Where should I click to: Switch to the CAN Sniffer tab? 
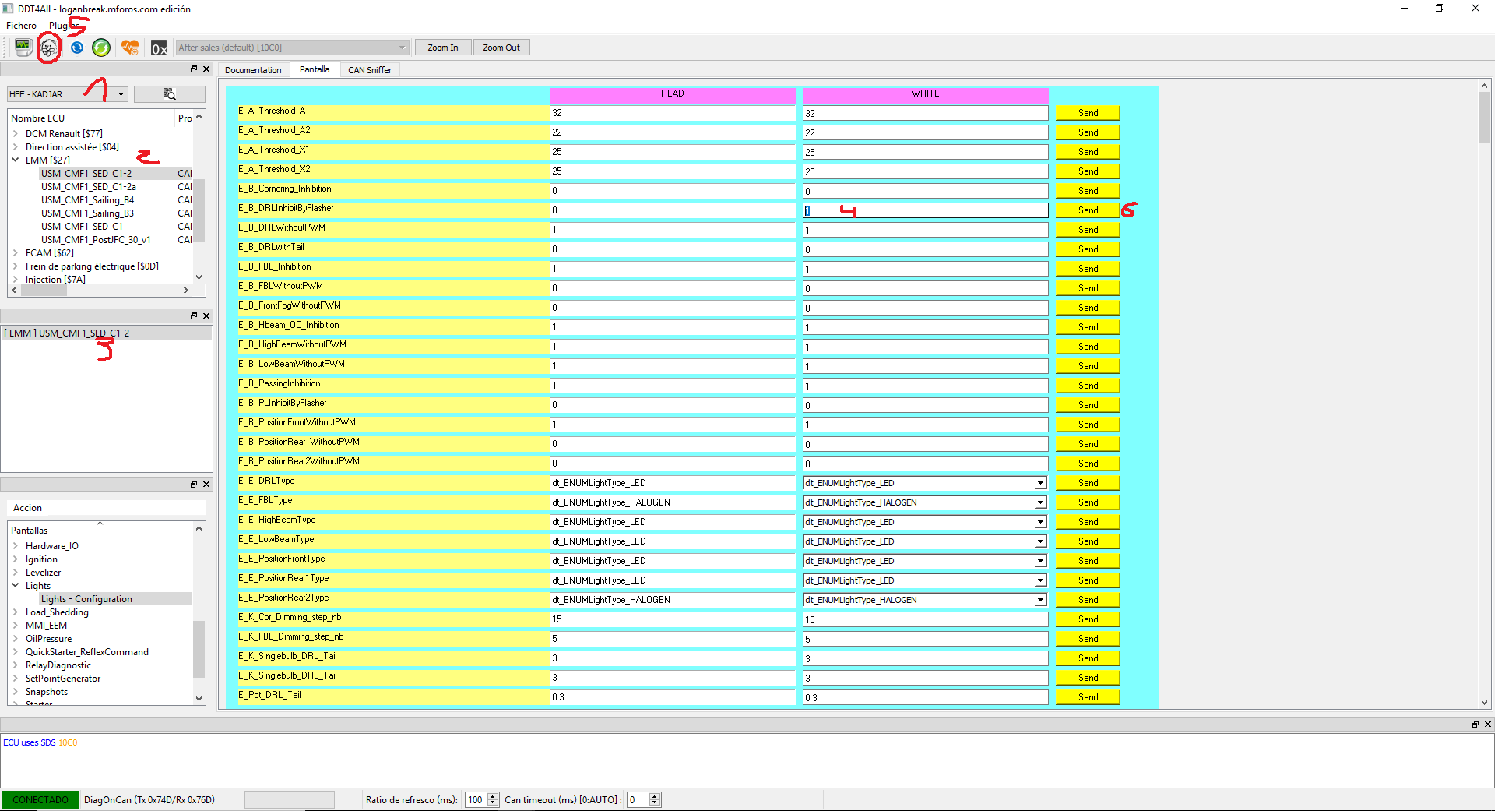370,70
